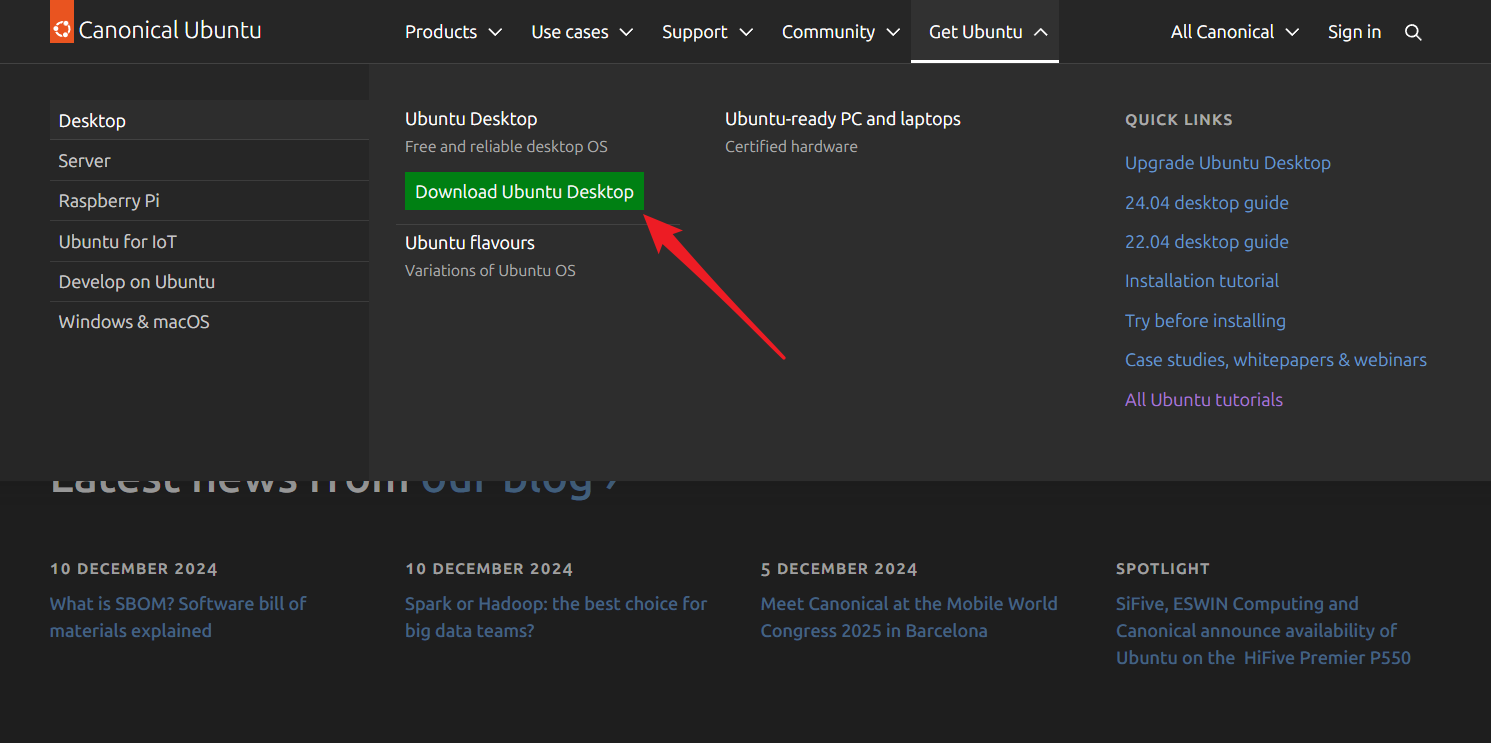Open the Support dropdown menu
Viewport: 1491px width, 743px height.
coord(707,32)
